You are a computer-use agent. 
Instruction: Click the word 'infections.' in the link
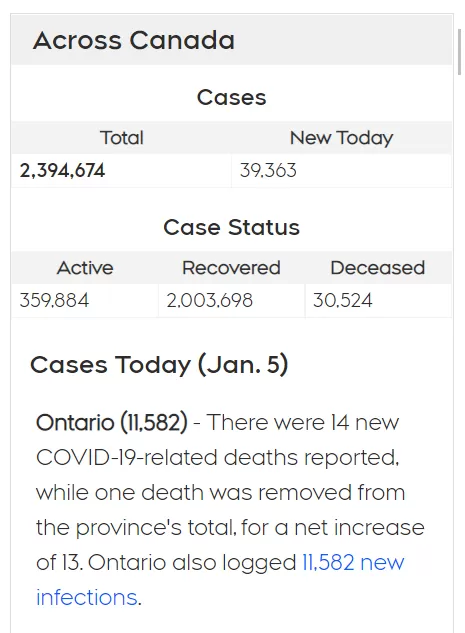[x=89, y=597]
